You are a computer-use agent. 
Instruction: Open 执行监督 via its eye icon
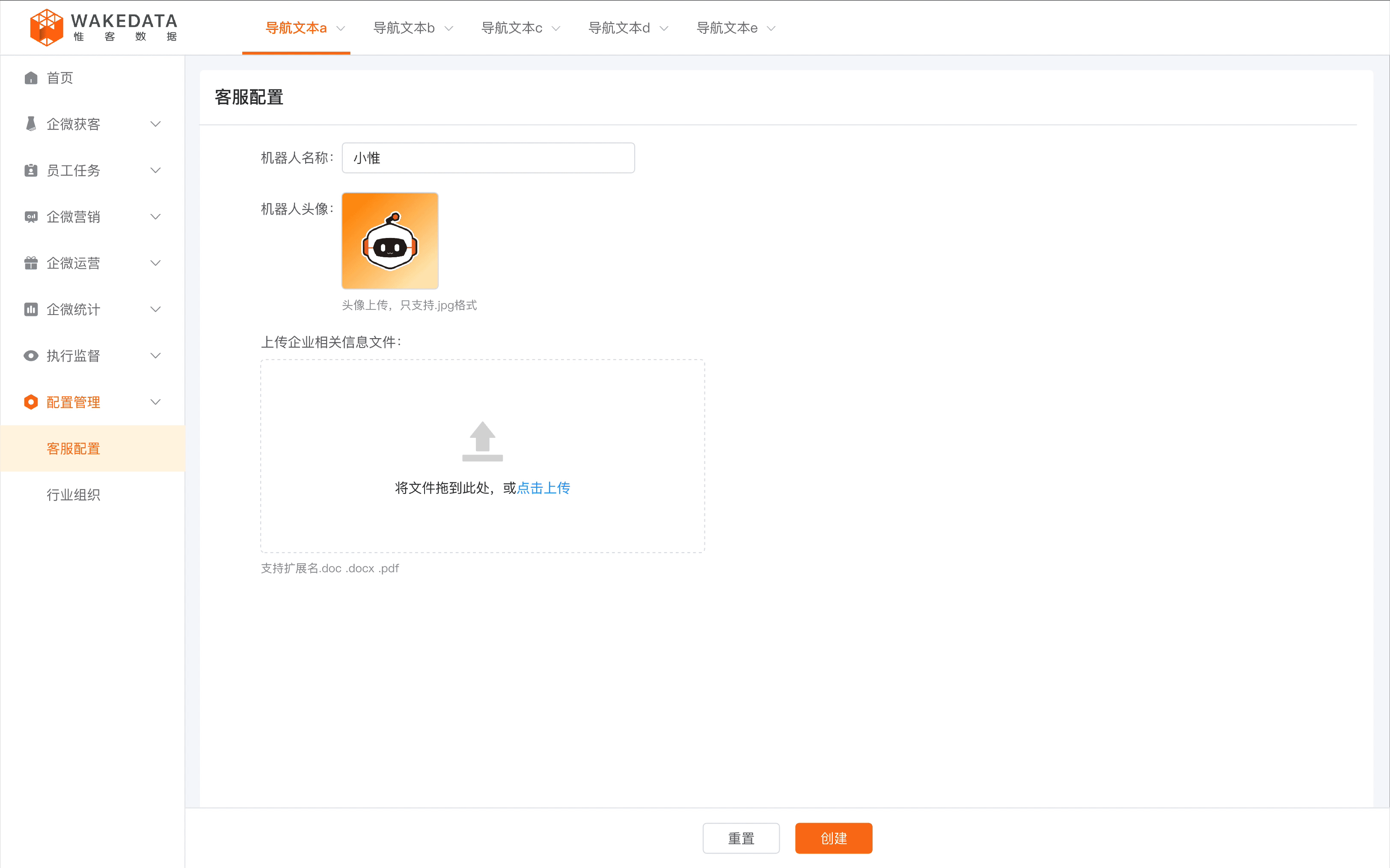coord(31,356)
